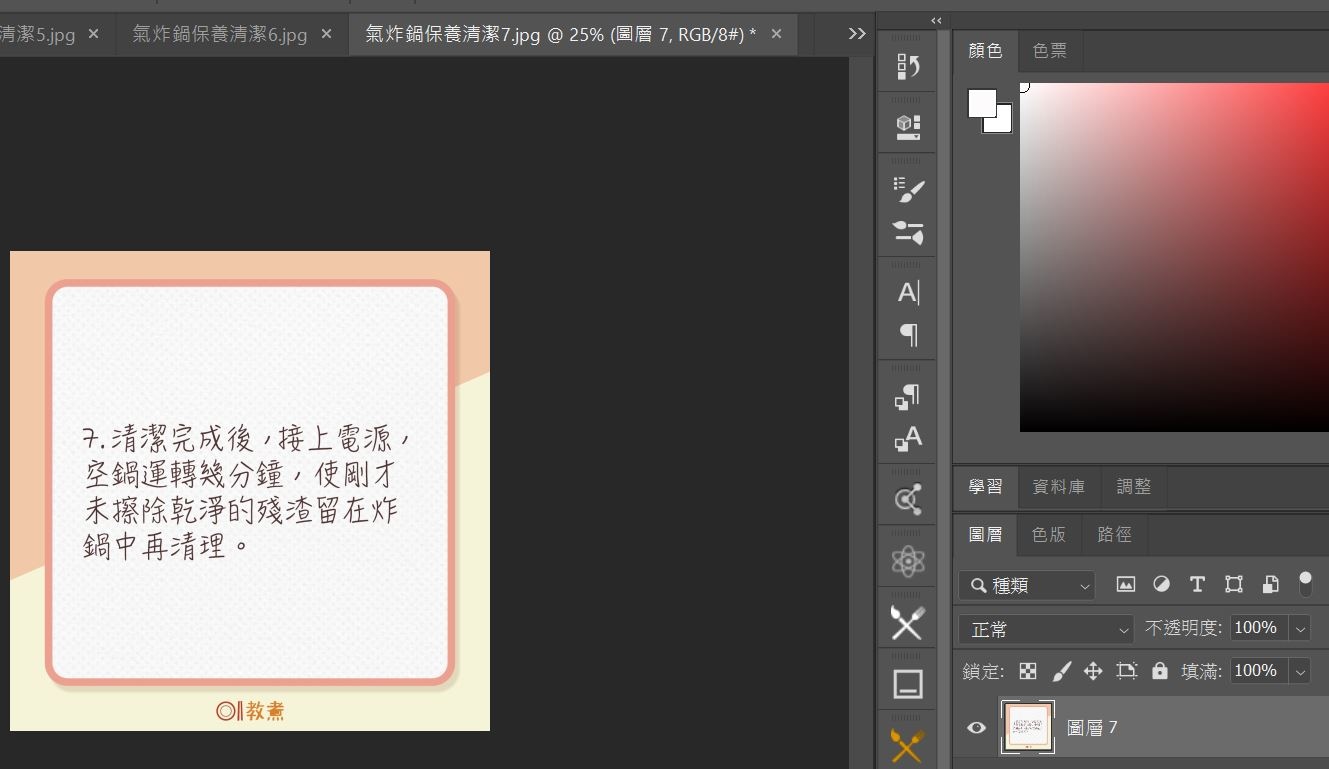Toggle the layer filtering switch
Viewport: 1329px width, 769px height.
pyautogui.click(x=1305, y=582)
